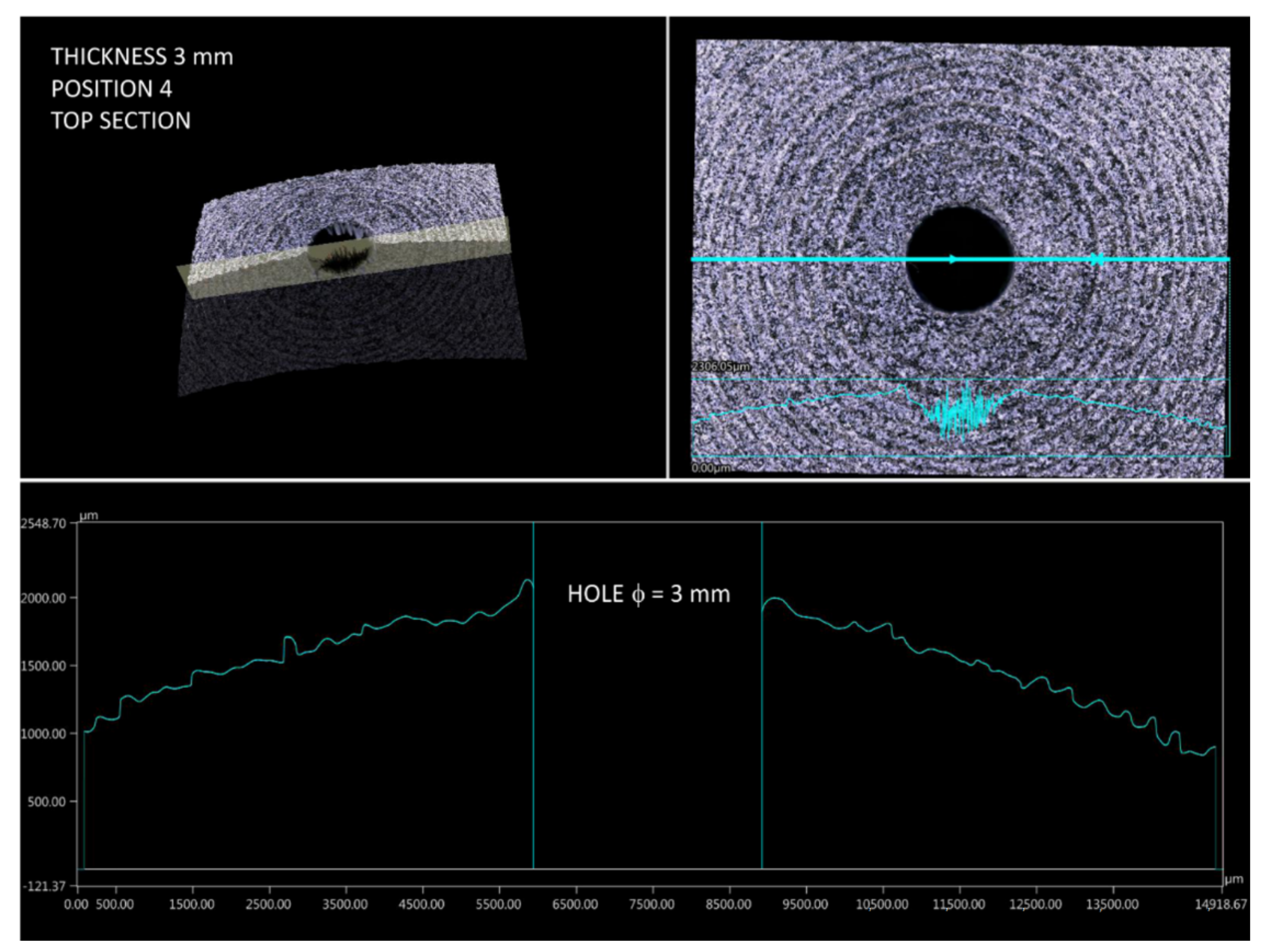Screen dimensions: 1264x952
Task: Click the 2306.05µm overlay scale label
Action: (x=720, y=366)
